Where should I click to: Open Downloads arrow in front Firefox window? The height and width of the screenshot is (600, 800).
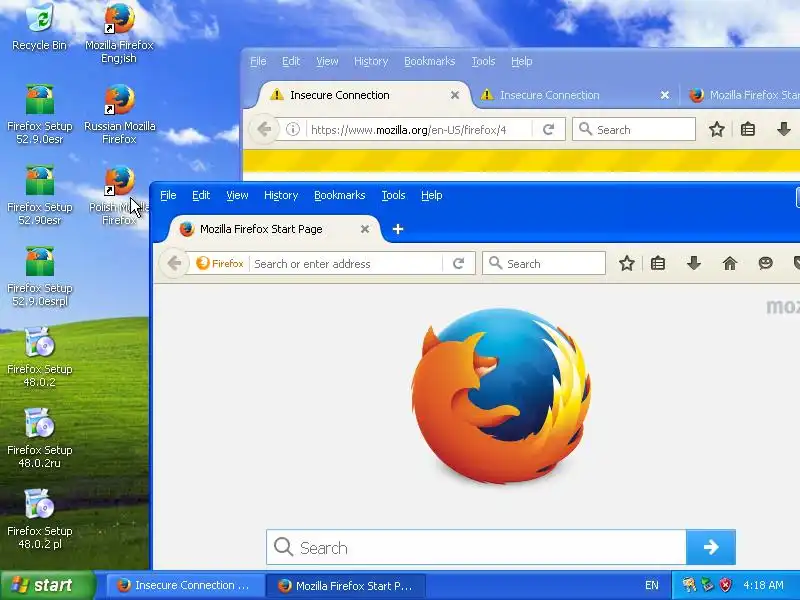pyautogui.click(x=694, y=264)
